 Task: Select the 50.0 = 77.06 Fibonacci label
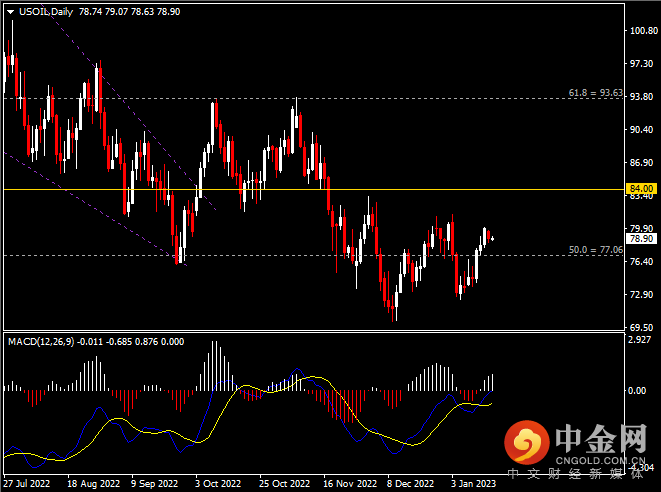pyautogui.click(x=595, y=249)
